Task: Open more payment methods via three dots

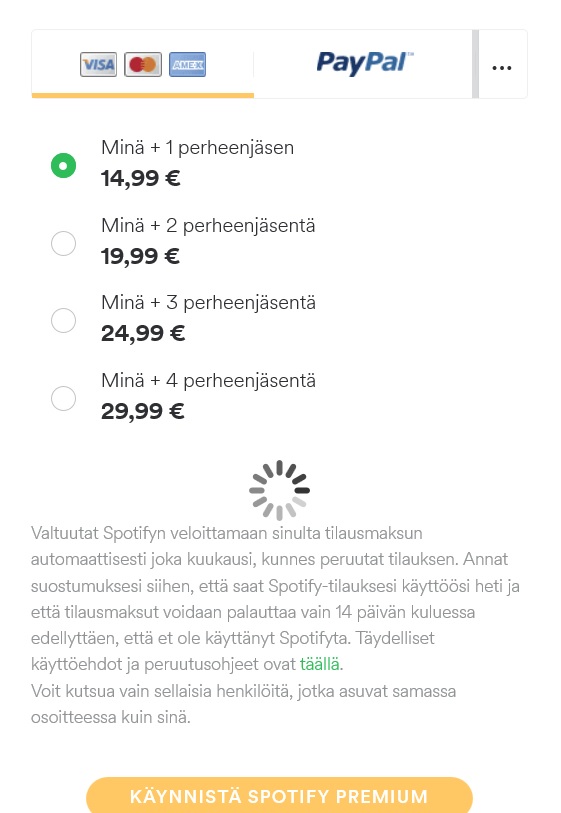Action: click(502, 67)
